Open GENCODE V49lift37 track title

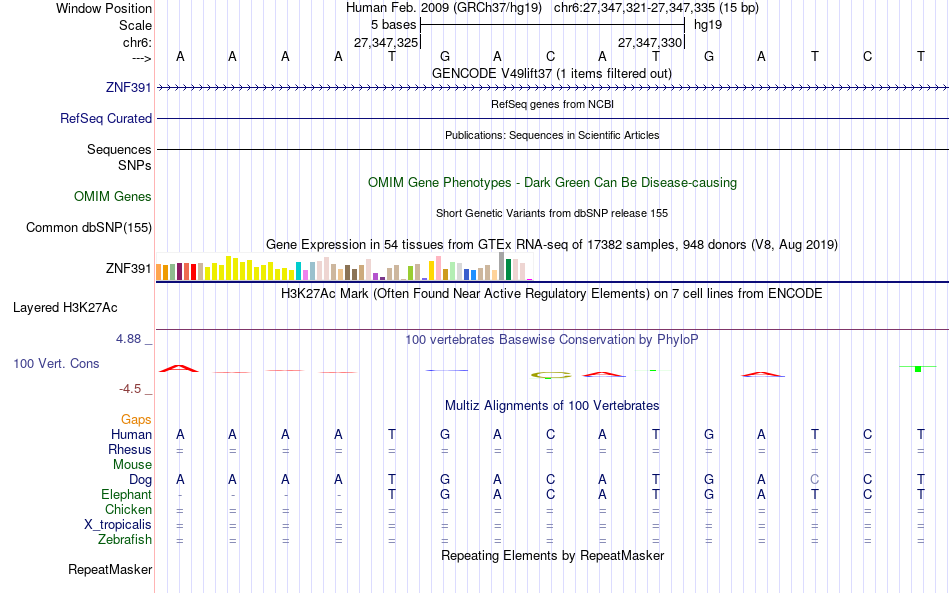(552, 73)
